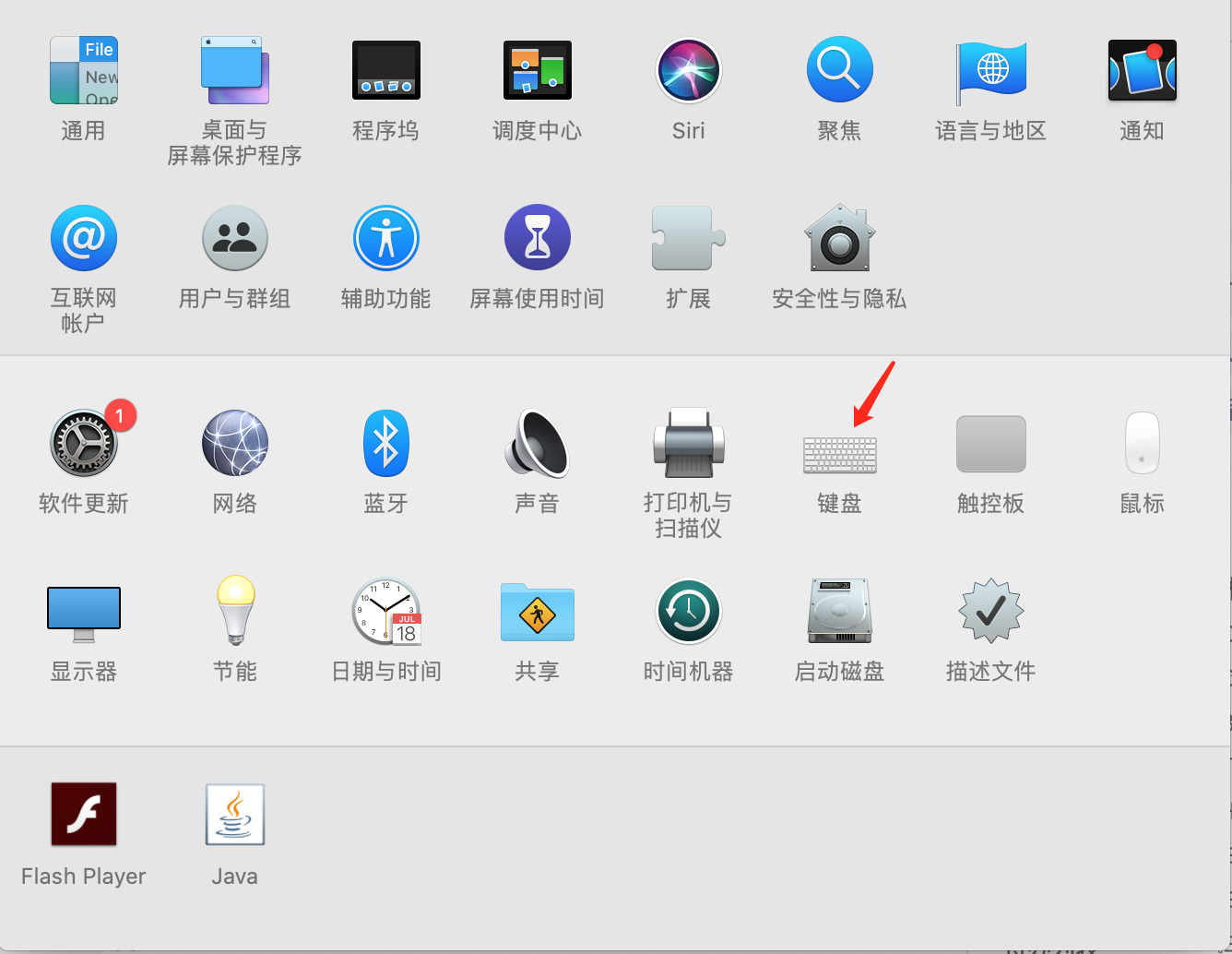This screenshot has height=954, width=1232.
Task: Open 扩展 (Extensions) pane
Action: (688, 237)
